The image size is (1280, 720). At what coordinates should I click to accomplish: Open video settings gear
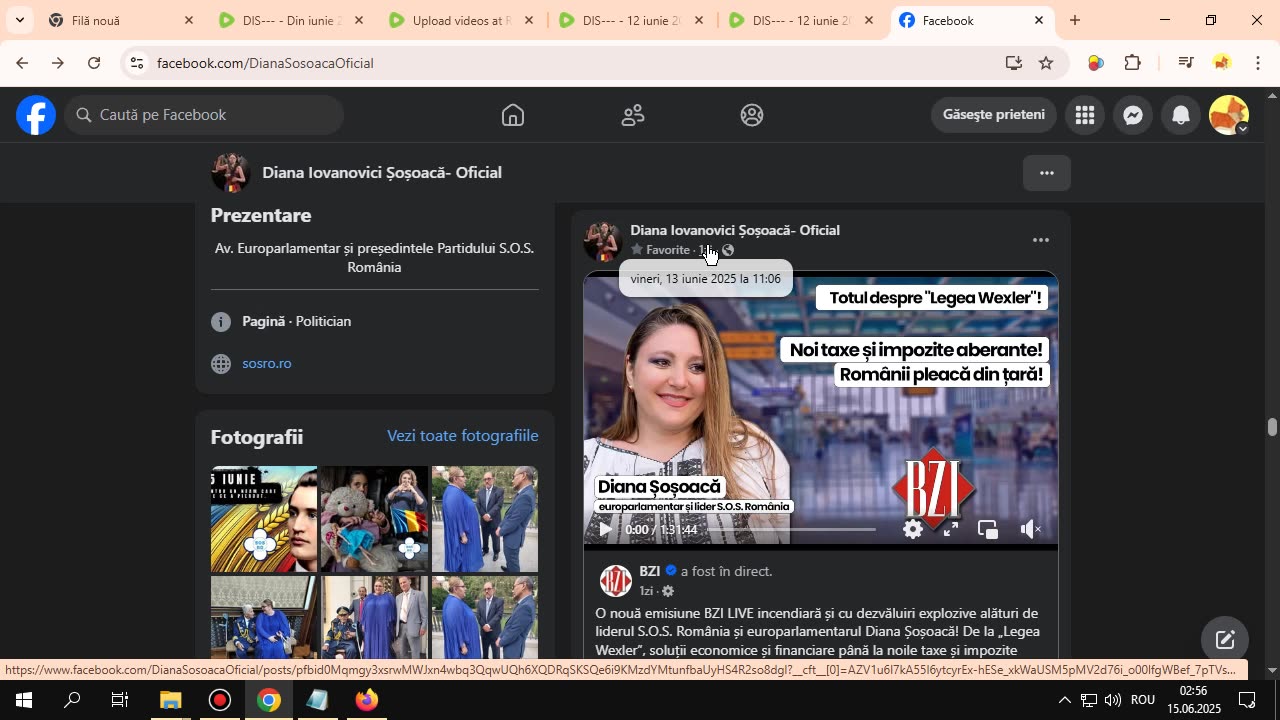pos(913,530)
